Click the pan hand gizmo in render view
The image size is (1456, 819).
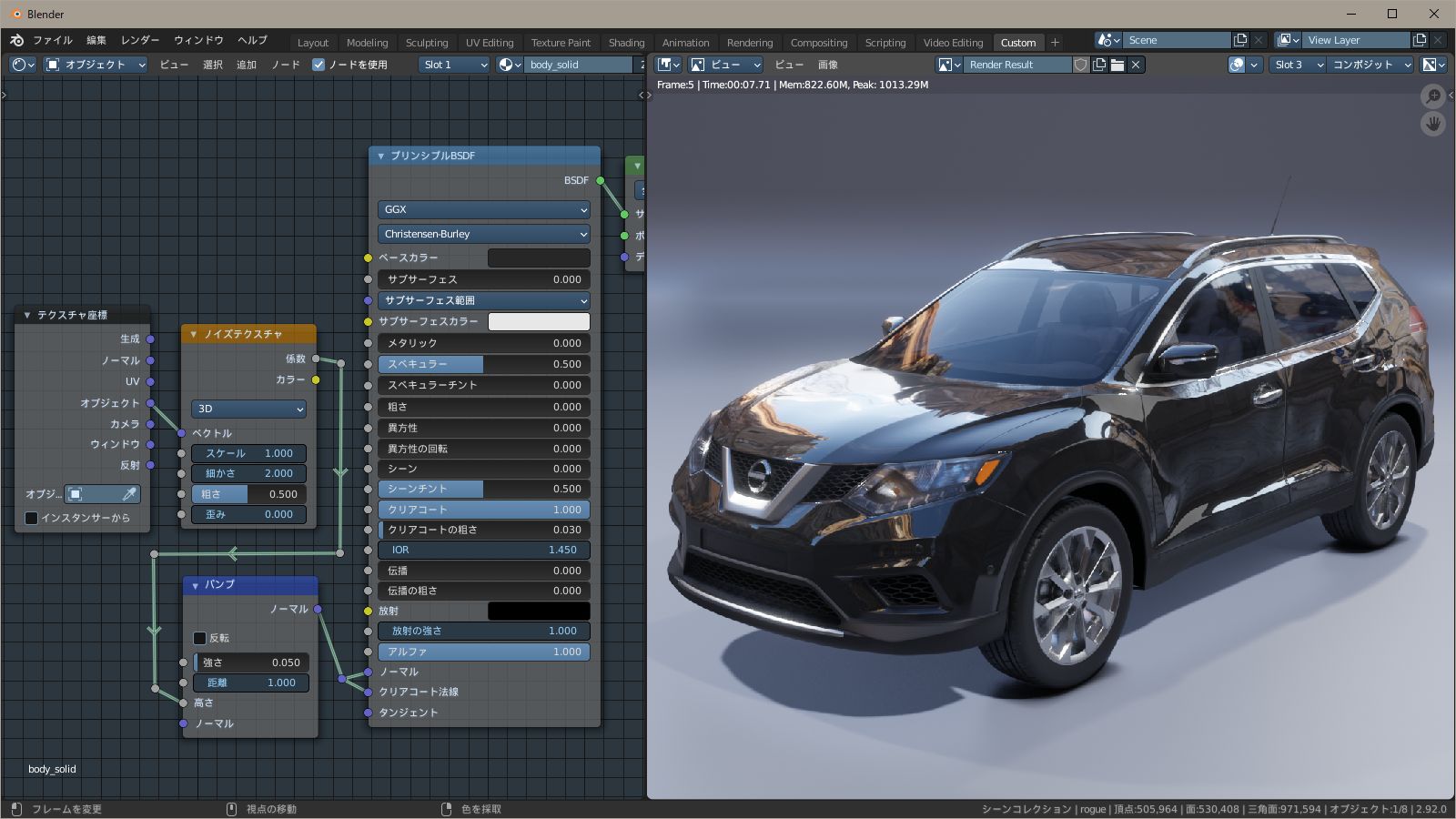coord(1433,124)
